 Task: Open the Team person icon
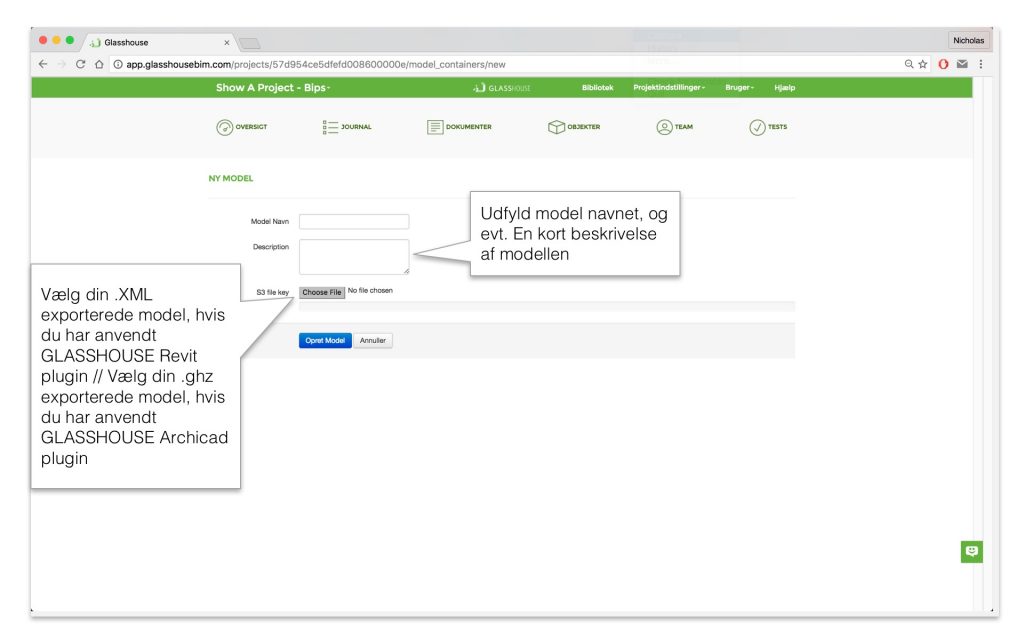click(x=664, y=127)
